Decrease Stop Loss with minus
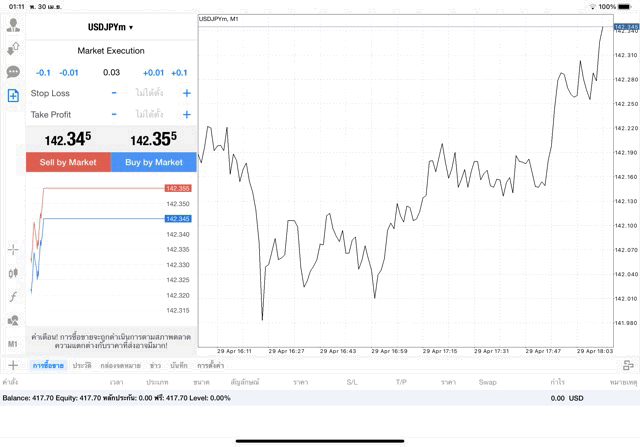Viewport: 640px width, 447px height. point(114,93)
